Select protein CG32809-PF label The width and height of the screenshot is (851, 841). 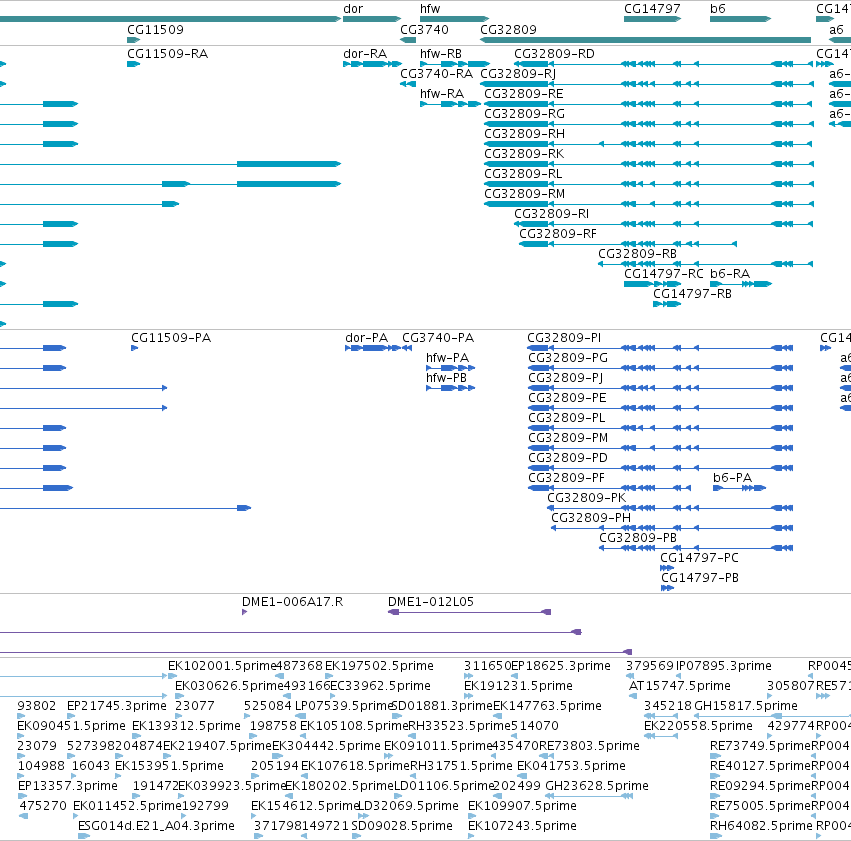tap(567, 478)
